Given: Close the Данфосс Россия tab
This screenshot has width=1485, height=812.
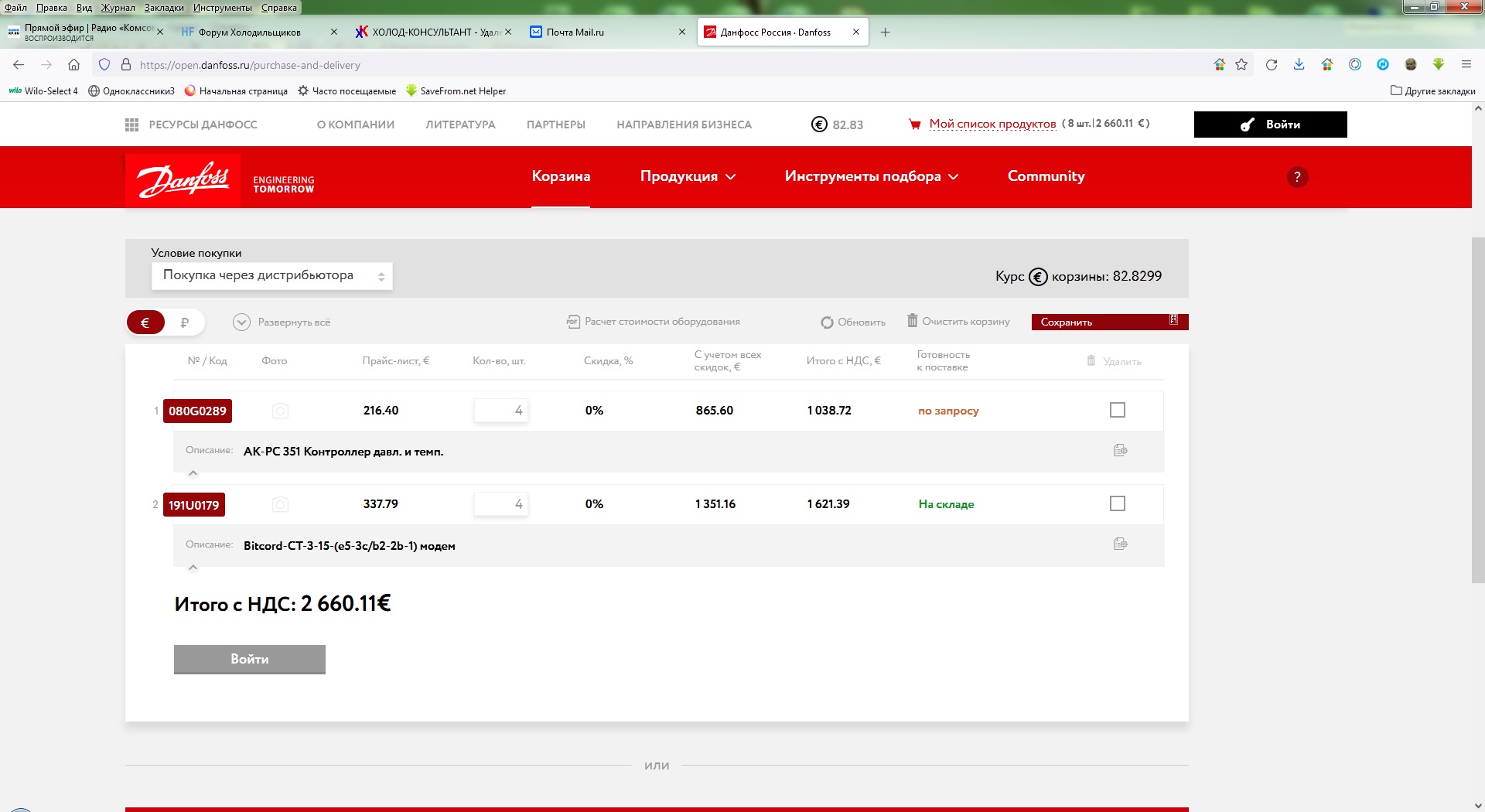Looking at the screenshot, I should (x=856, y=32).
